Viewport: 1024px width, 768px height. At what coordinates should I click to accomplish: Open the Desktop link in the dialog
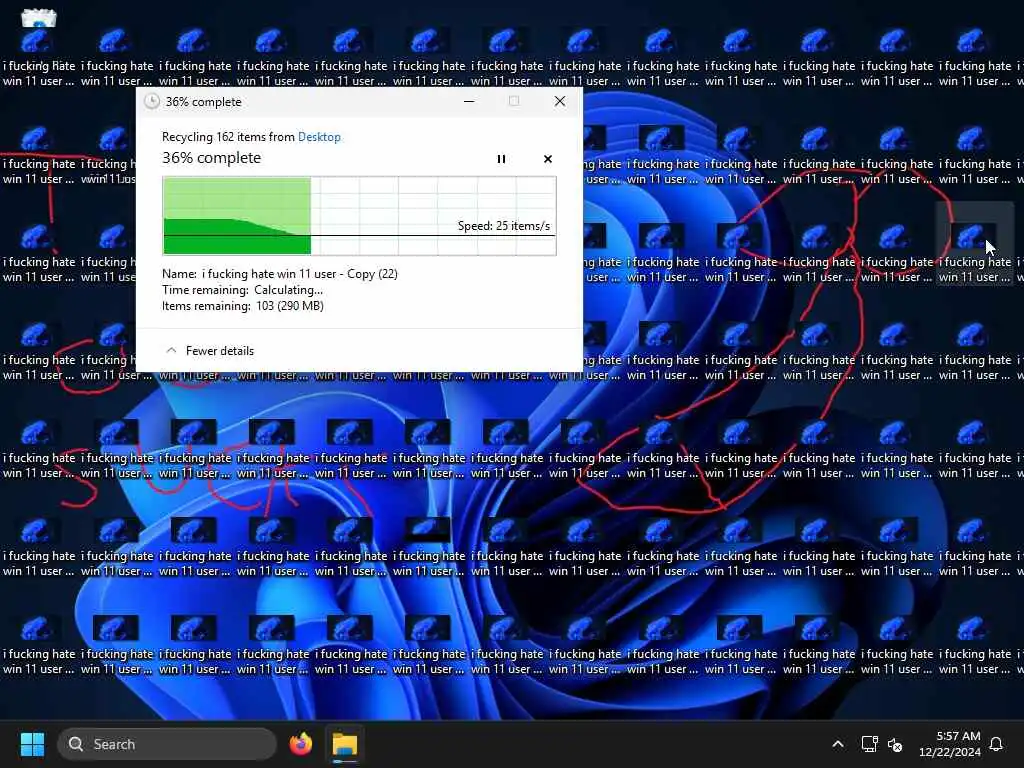[x=319, y=136]
